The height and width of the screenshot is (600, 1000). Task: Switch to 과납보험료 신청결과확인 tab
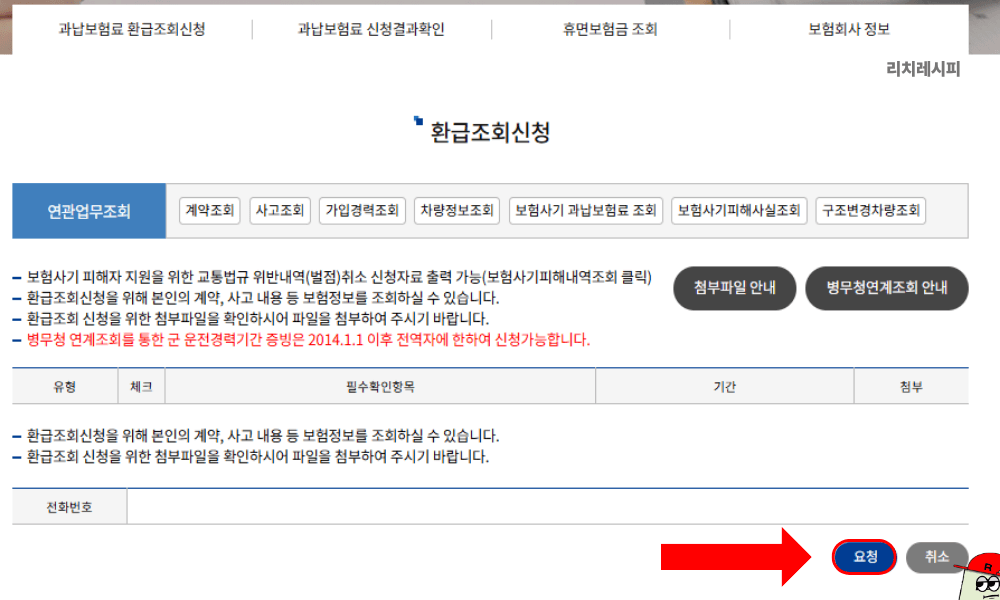[x=371, y=29]
